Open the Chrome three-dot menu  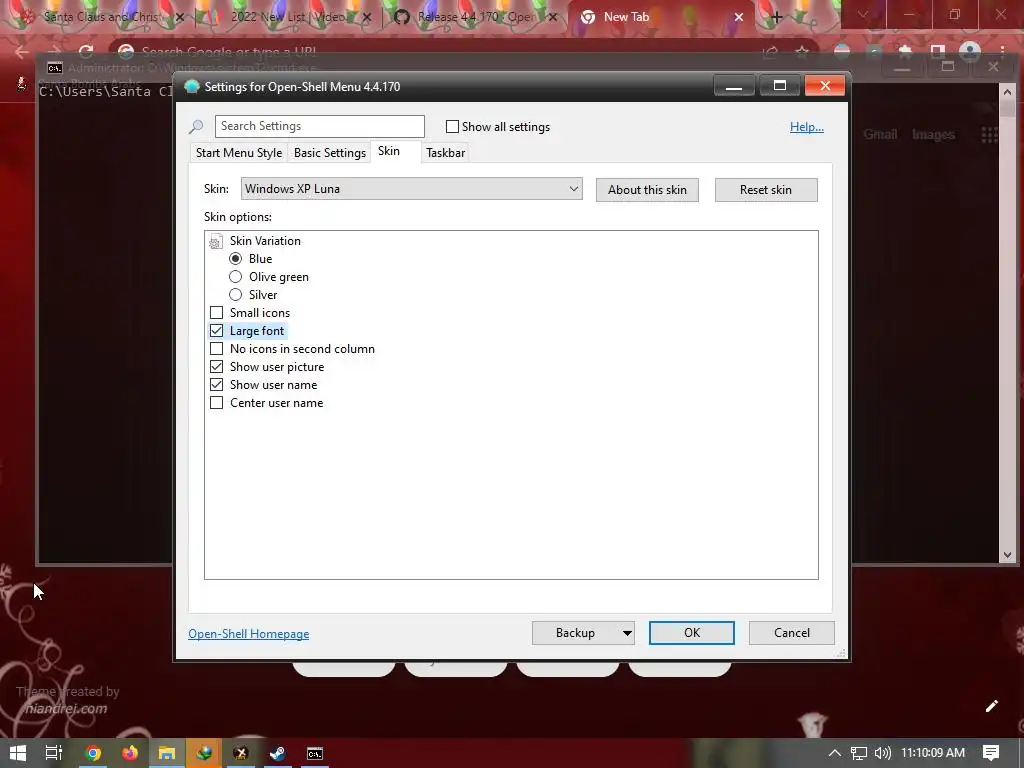(1002, 52)
